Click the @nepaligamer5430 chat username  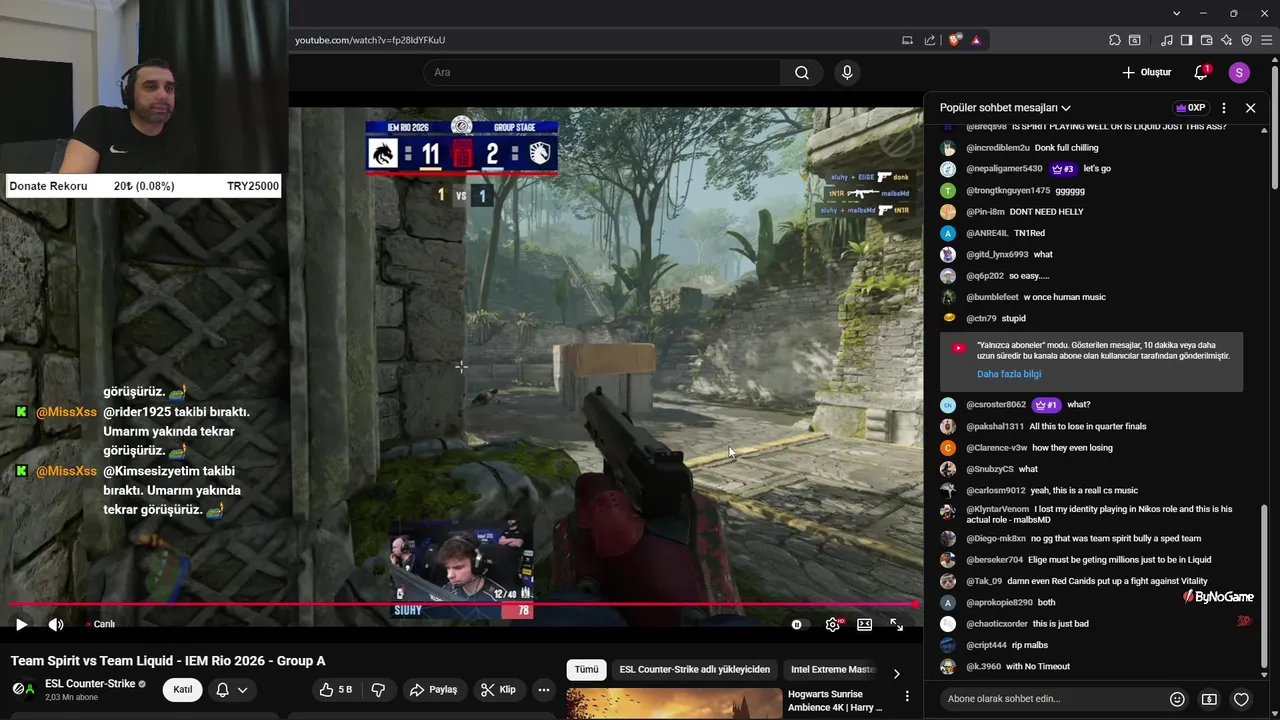click(x=1004, y=169)
